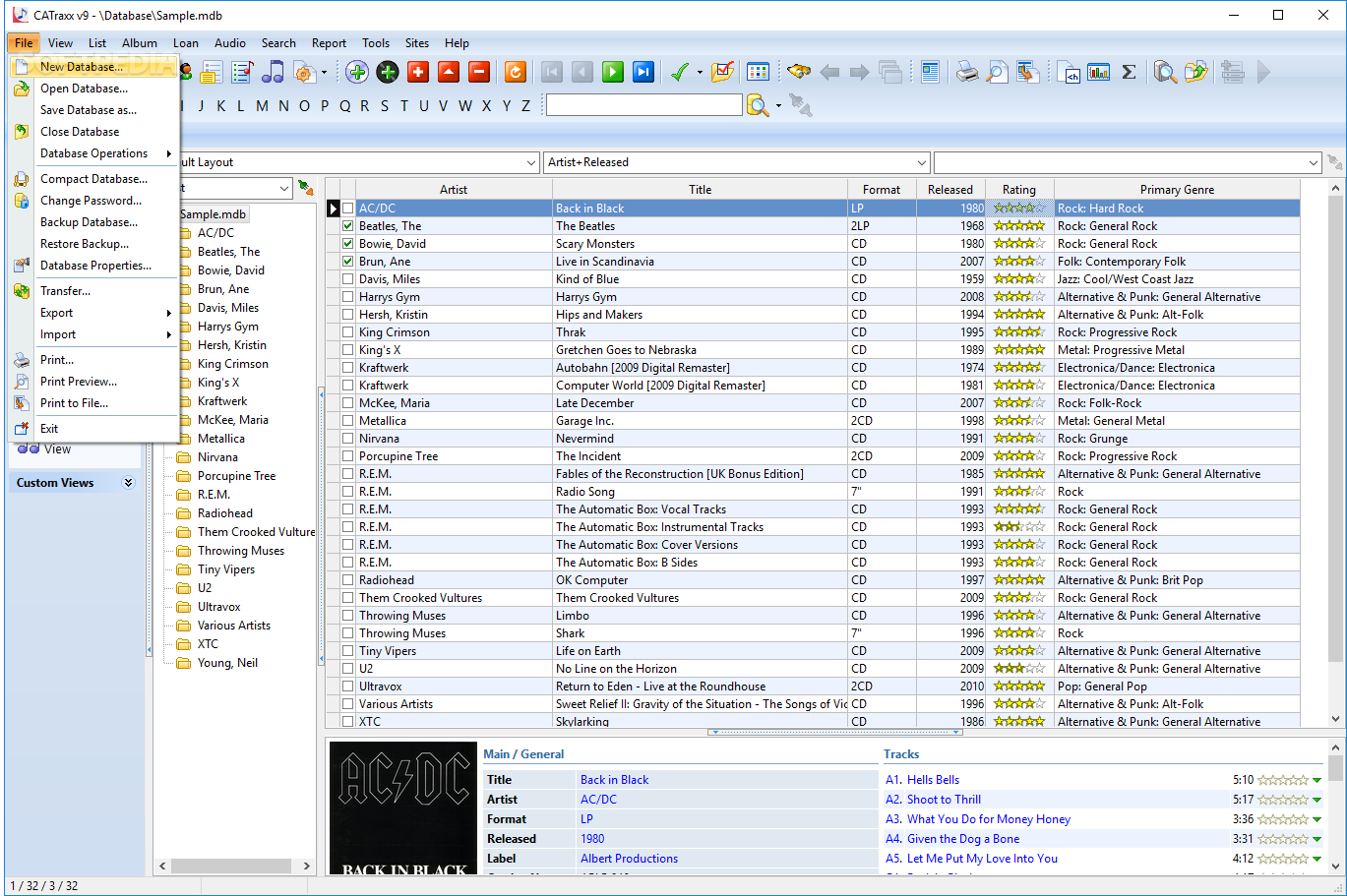Click the green checkmark icon

pos(679,72)
